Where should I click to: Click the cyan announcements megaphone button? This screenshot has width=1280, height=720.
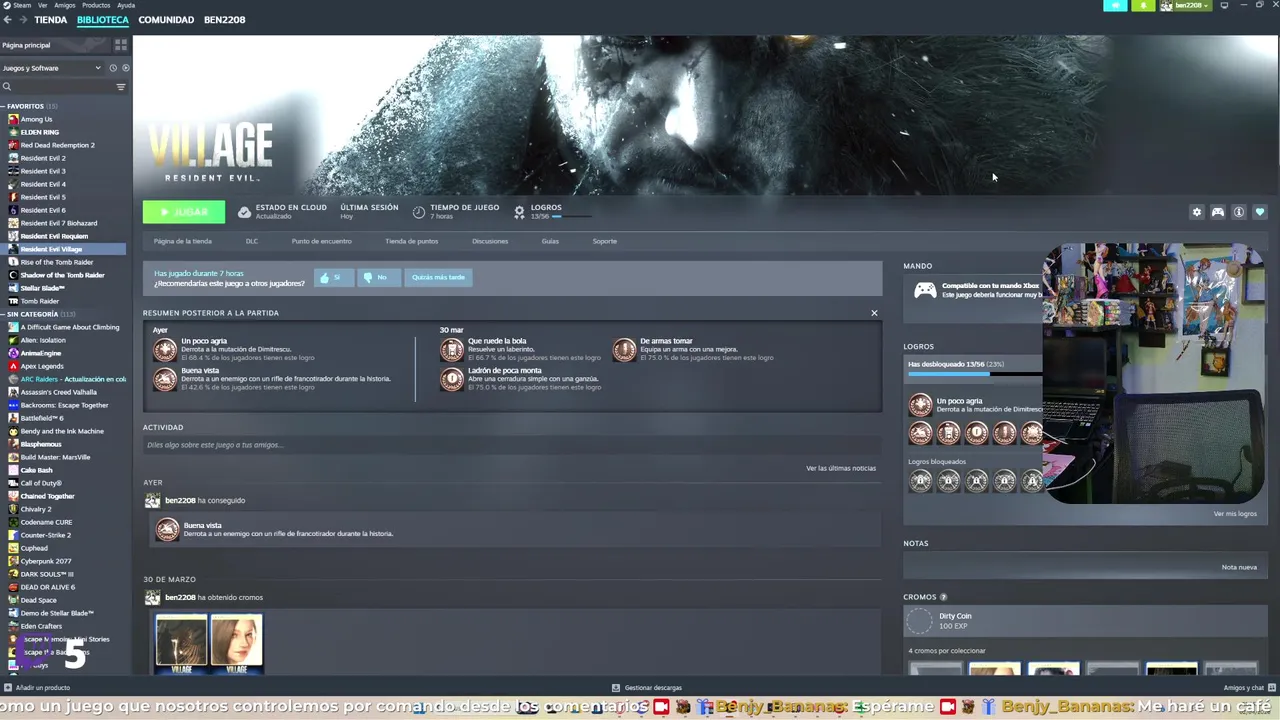(x=1115, y=6)
